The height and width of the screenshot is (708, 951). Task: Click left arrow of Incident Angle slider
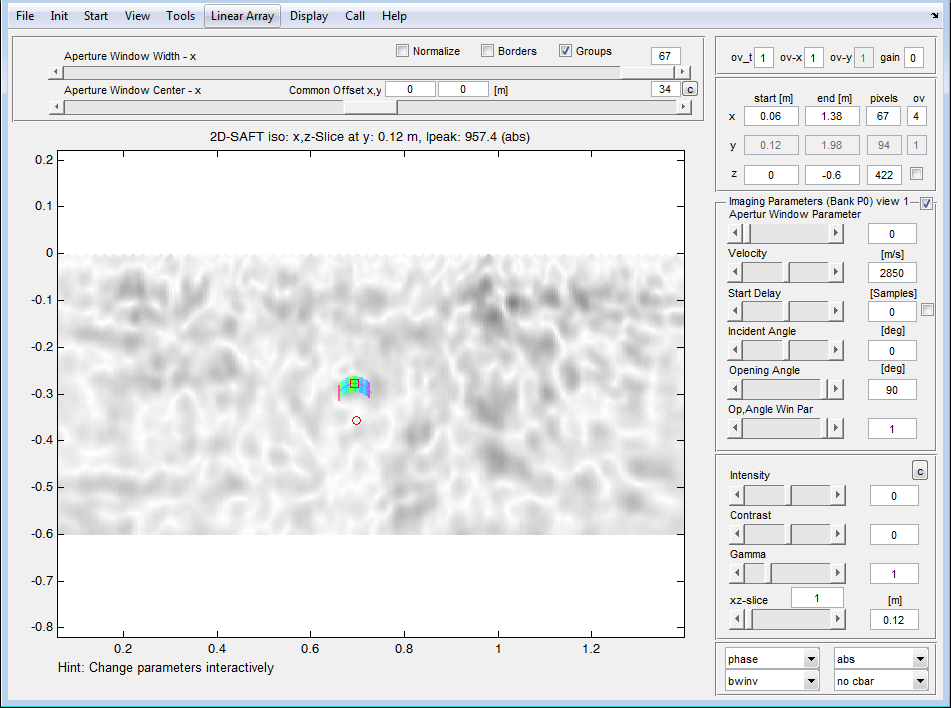click(735, 350)
